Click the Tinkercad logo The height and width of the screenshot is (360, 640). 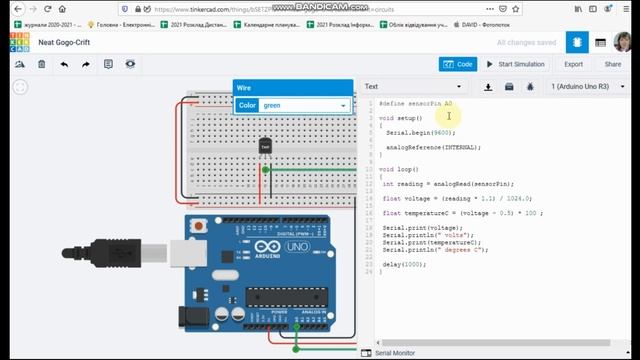(x=20, y=42)
